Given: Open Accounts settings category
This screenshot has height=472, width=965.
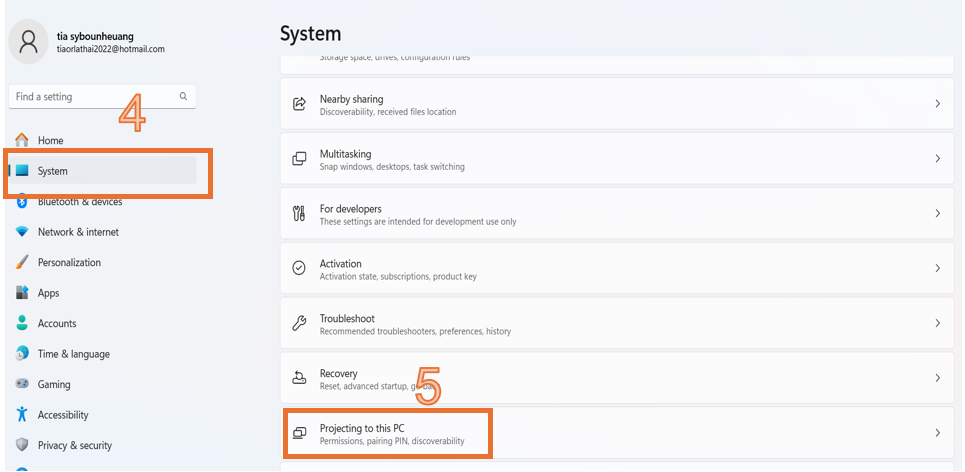Looking at the screenshot, I should pos(57,324).
